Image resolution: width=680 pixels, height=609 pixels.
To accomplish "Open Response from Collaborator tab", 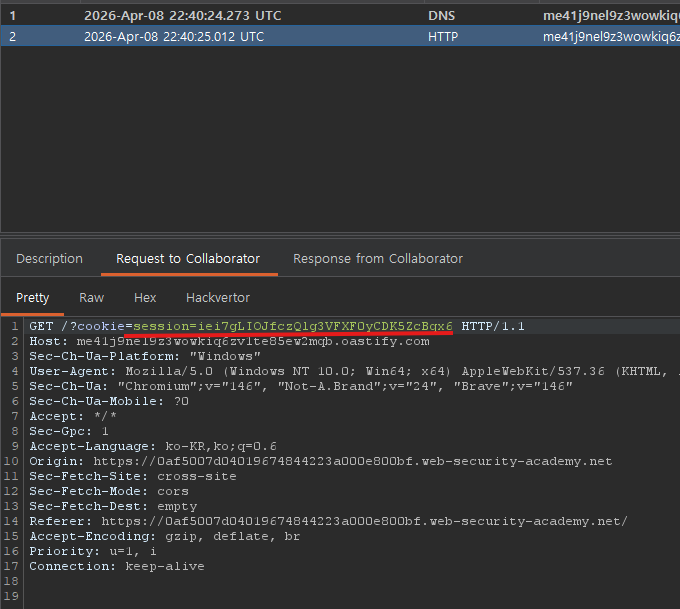I will pos(378,259).
